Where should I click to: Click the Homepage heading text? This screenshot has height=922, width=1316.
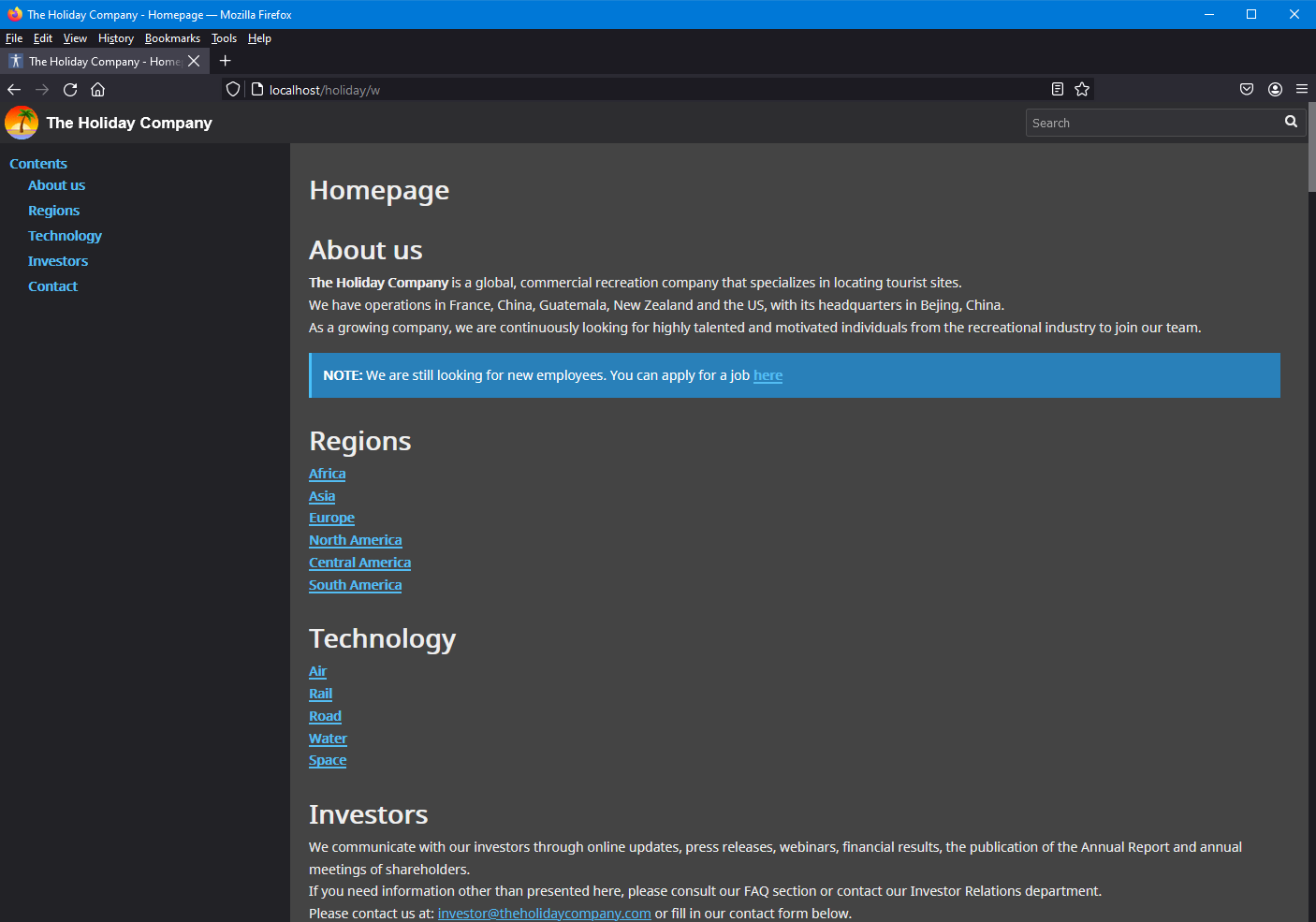point(379,190)
